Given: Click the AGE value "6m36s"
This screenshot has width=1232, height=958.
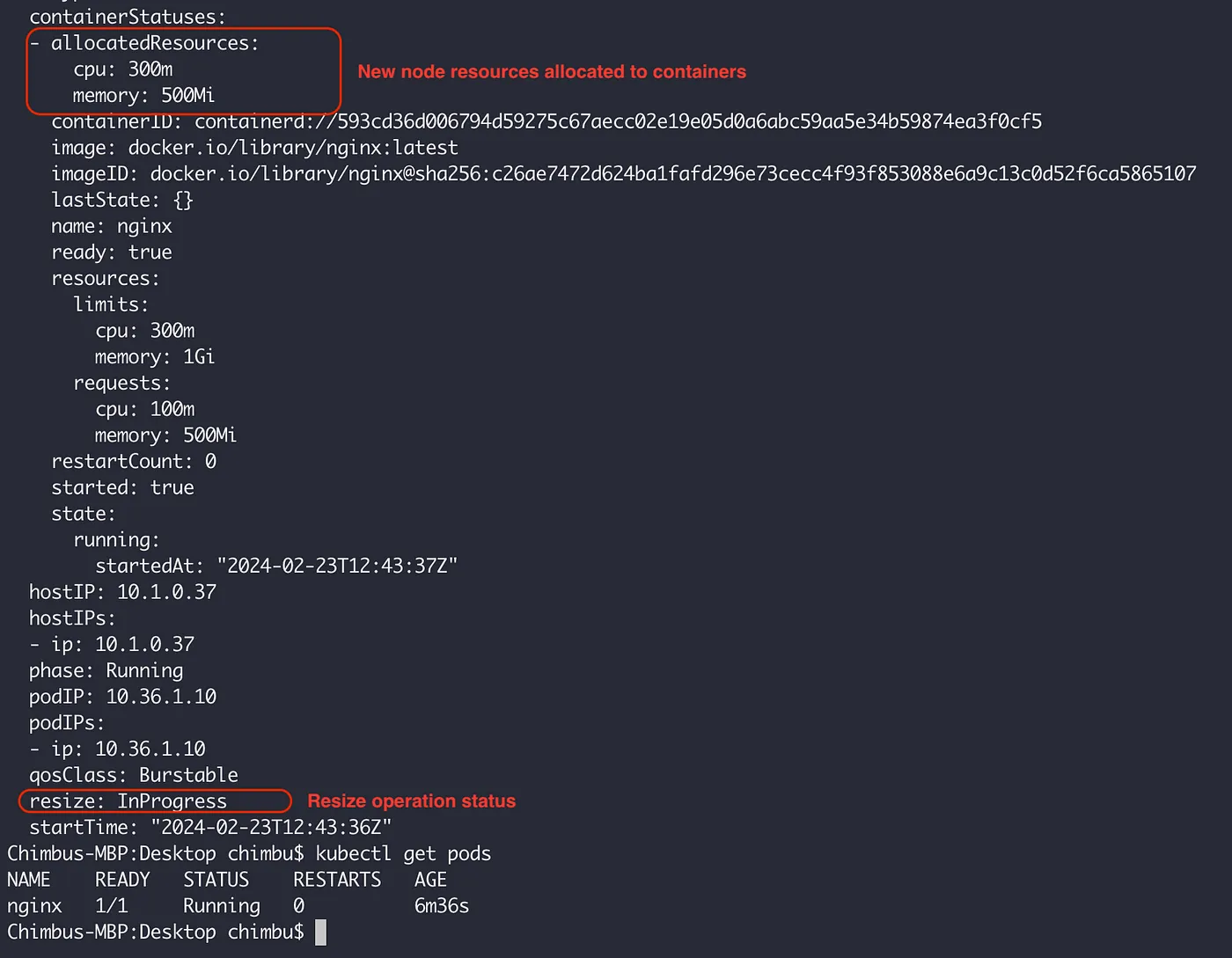Looking at the screenshot, I should coord(441,906).
